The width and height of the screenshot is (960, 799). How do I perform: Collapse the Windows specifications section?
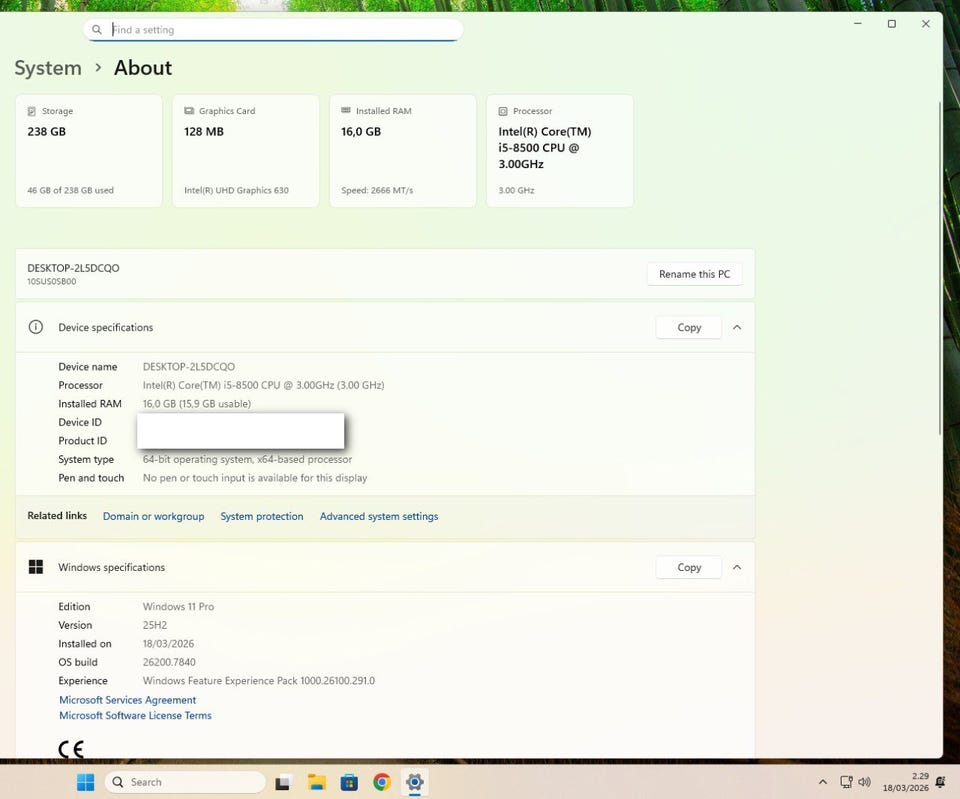pyautogui.click(x=737, y=568)
